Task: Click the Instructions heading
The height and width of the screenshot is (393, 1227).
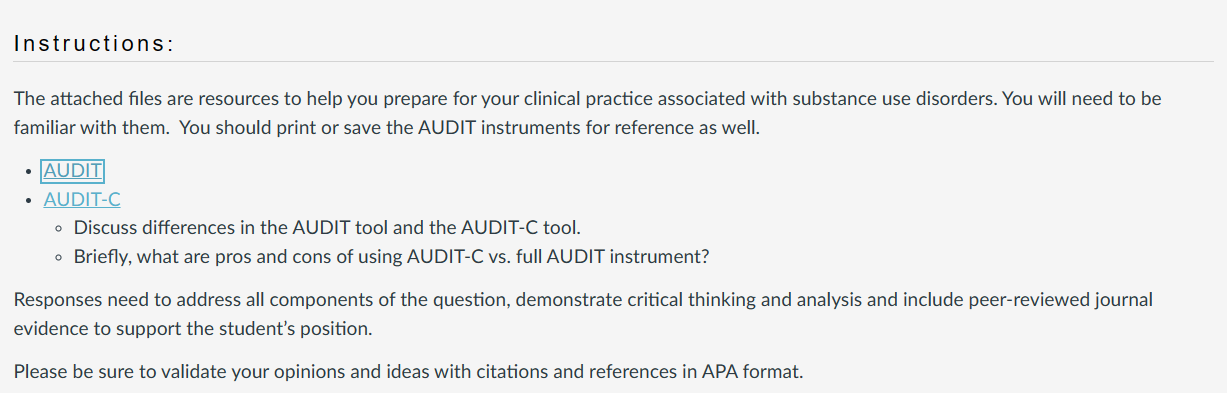Action: tap(95, 44)
